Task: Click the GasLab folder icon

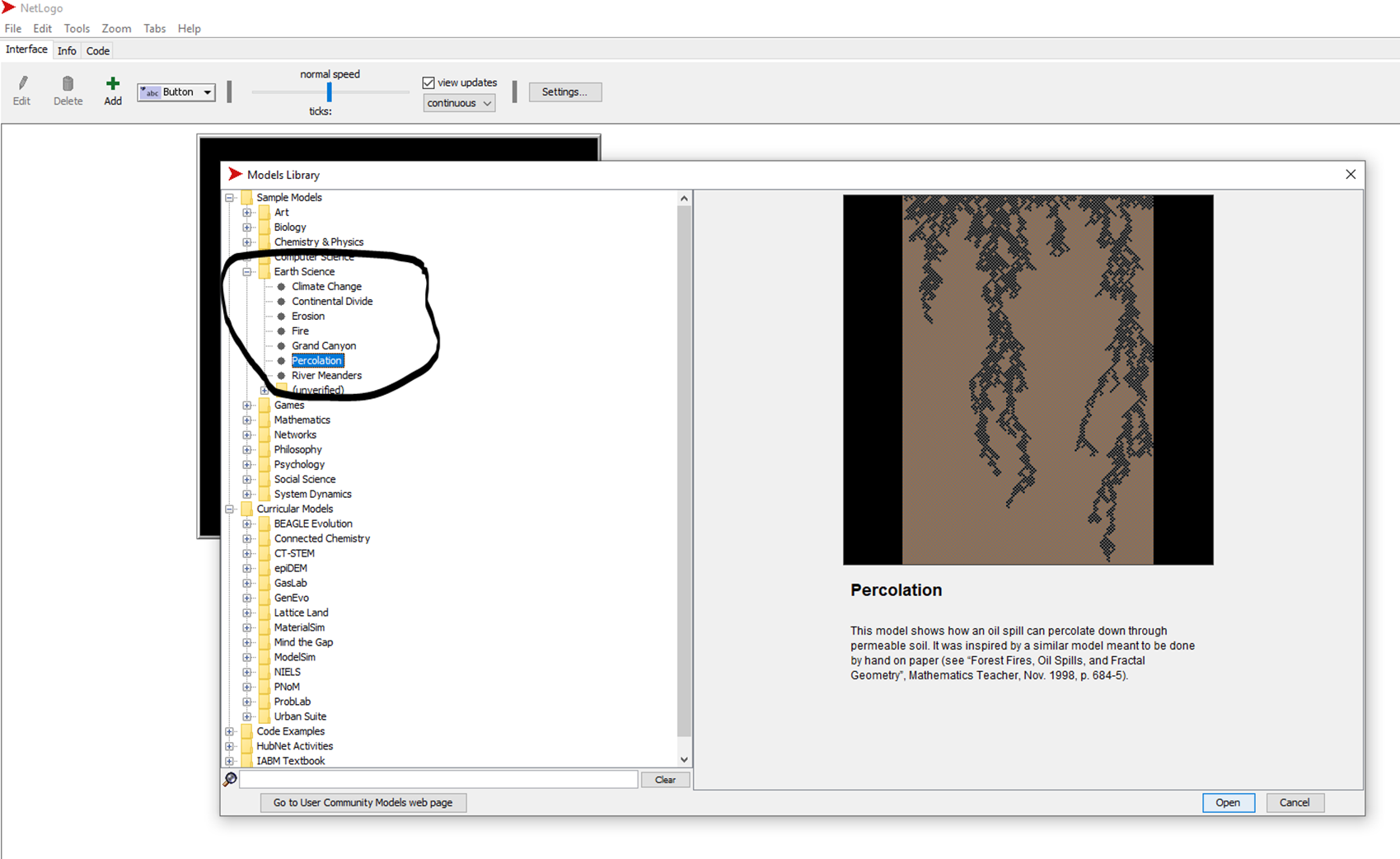Action: point(265,583)
